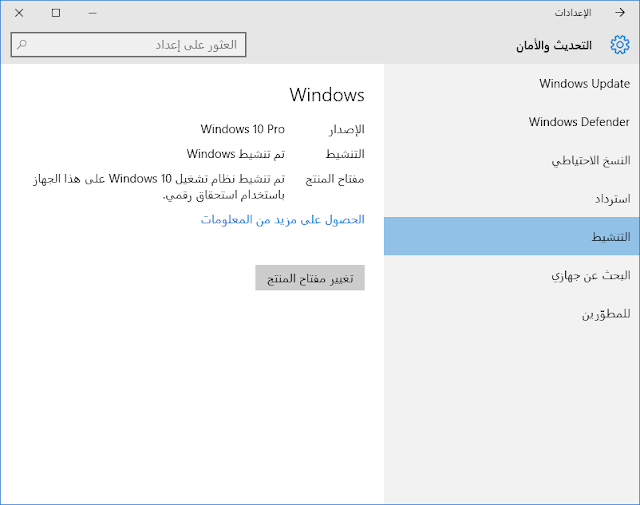
Task: Click the digital entitlement description text
Action: click(159, 187)
